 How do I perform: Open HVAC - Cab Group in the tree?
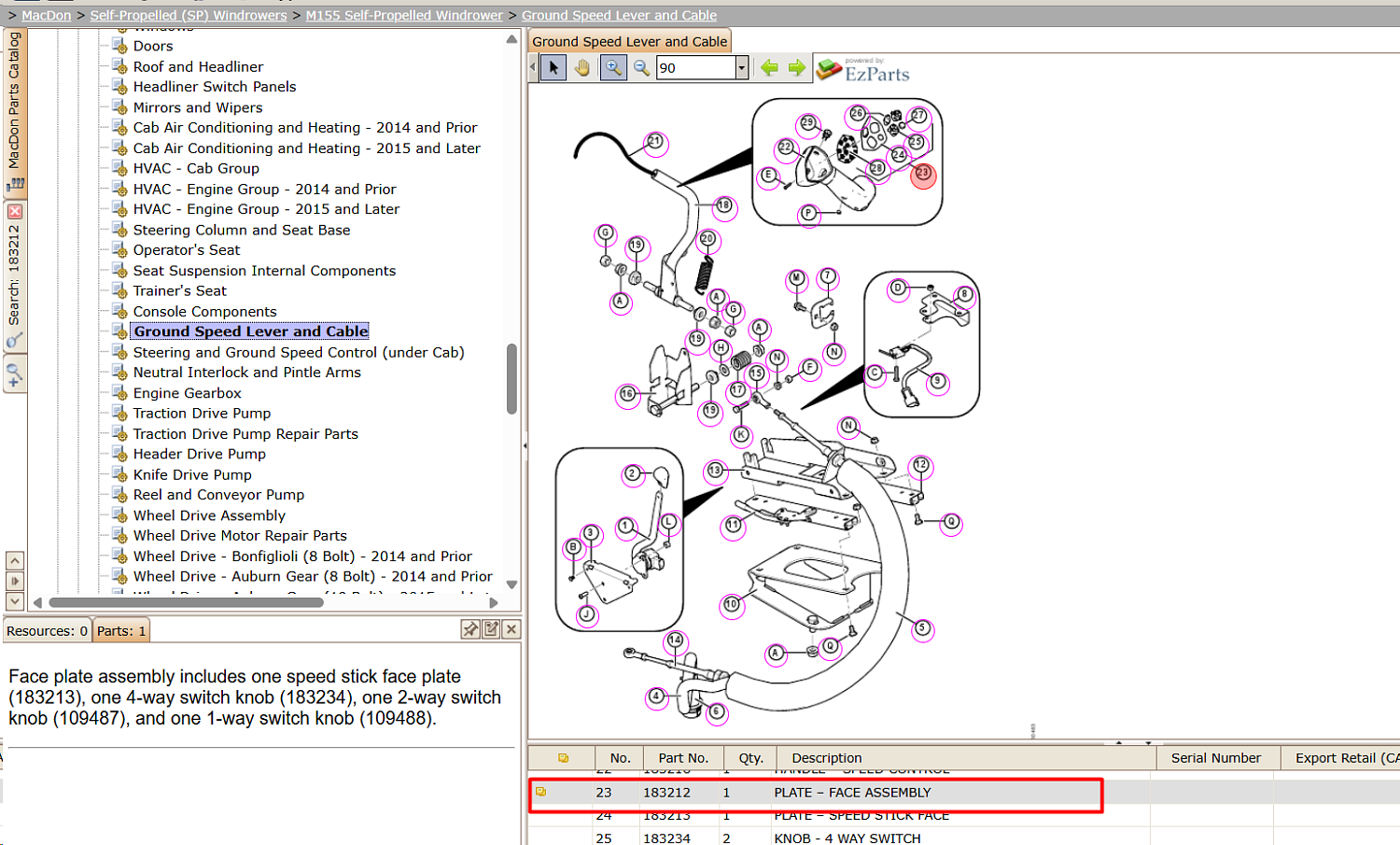[196, 168]
